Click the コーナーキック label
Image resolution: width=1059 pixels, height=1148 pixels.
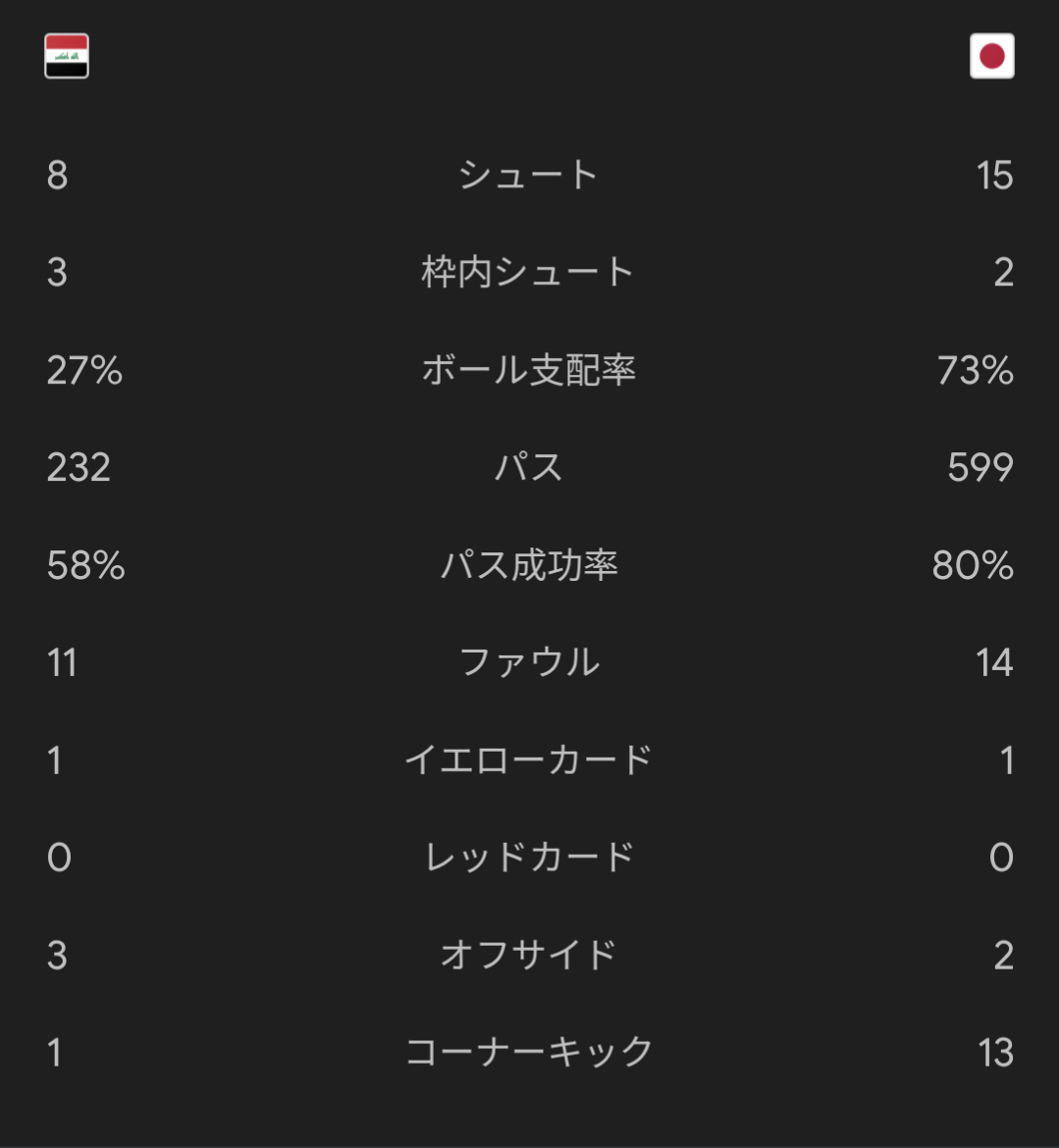click(528, 1052)
